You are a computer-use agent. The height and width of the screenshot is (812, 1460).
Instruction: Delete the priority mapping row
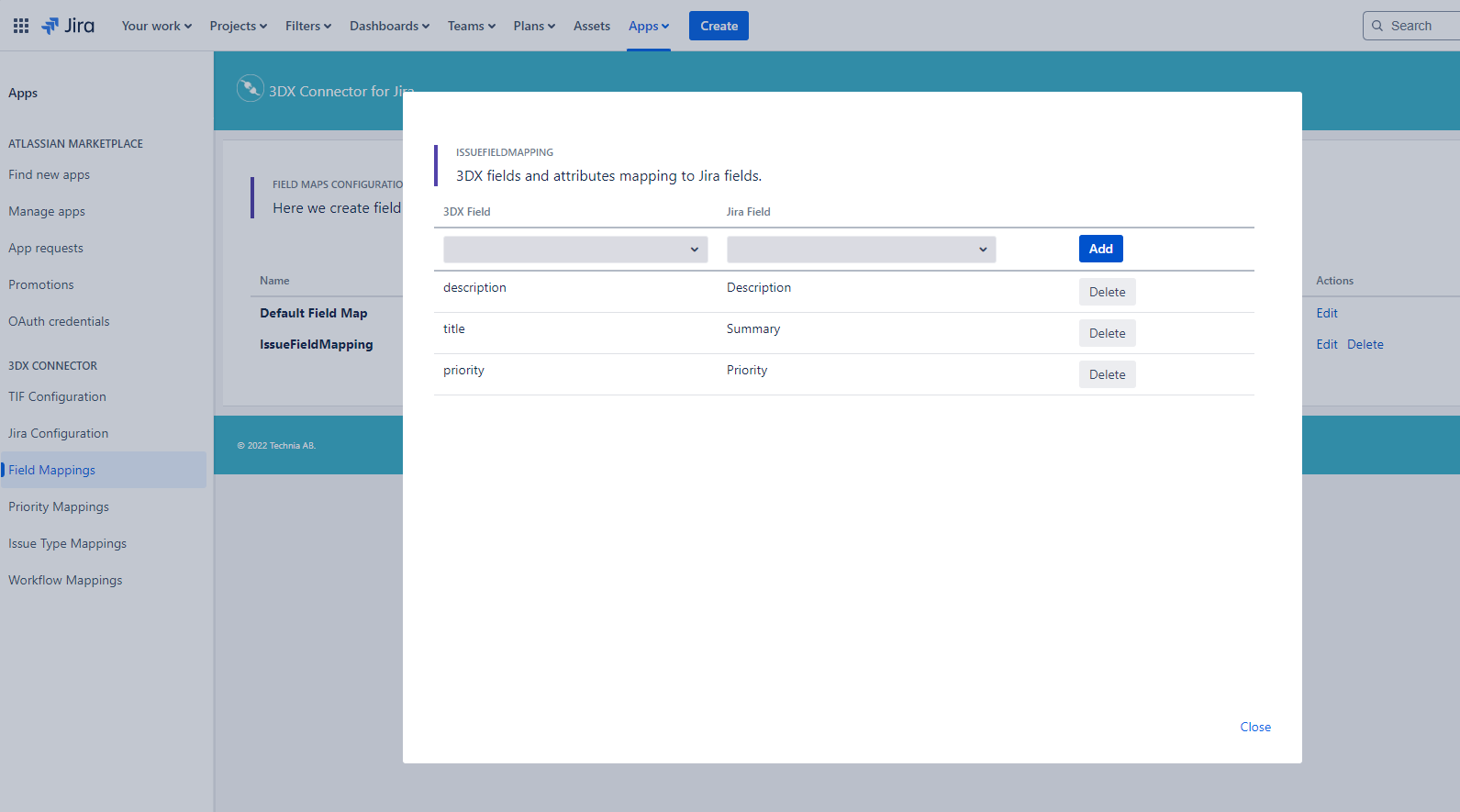(x=1107, y=374)
